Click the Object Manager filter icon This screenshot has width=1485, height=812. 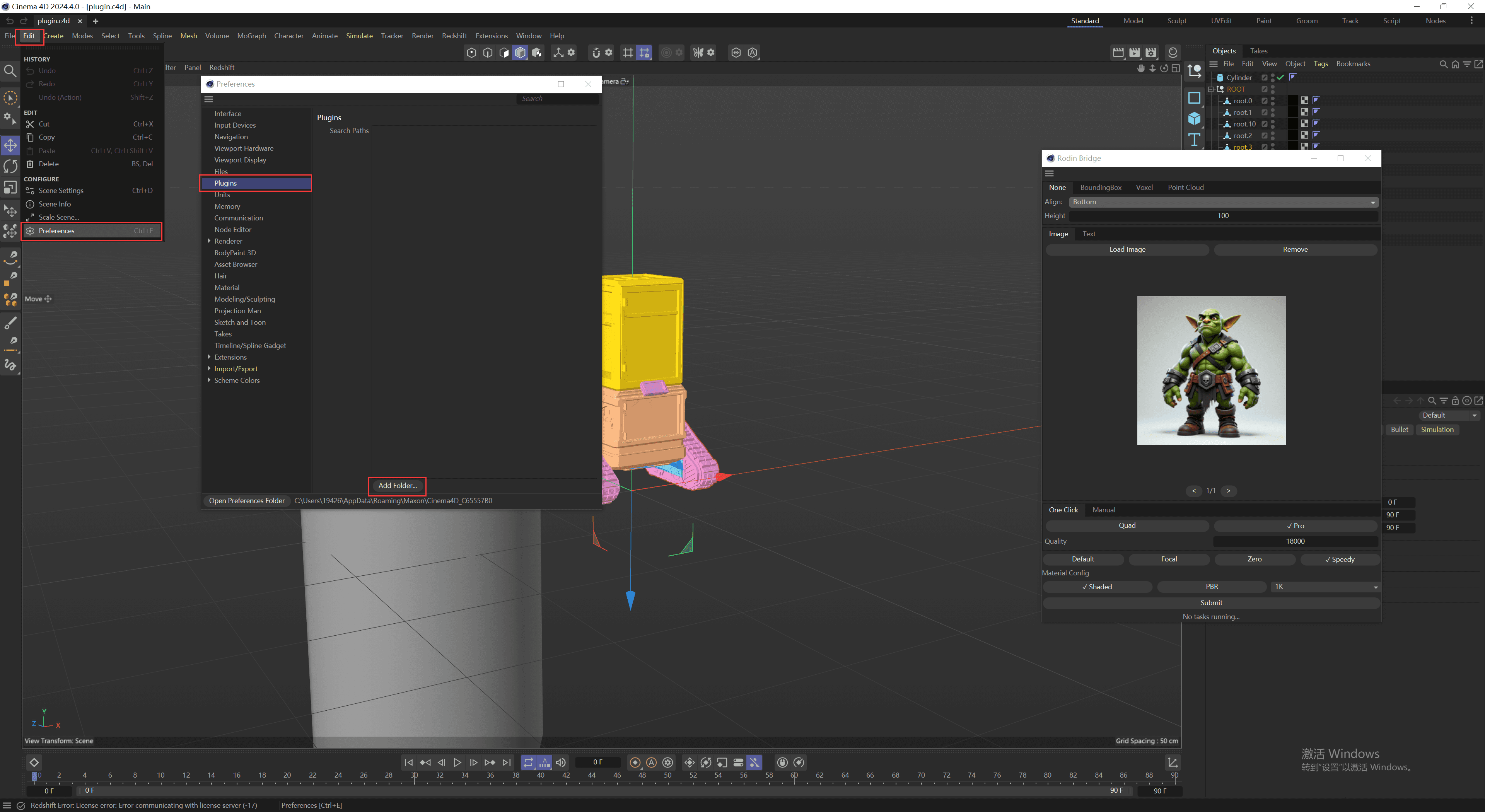(1467, 64)
